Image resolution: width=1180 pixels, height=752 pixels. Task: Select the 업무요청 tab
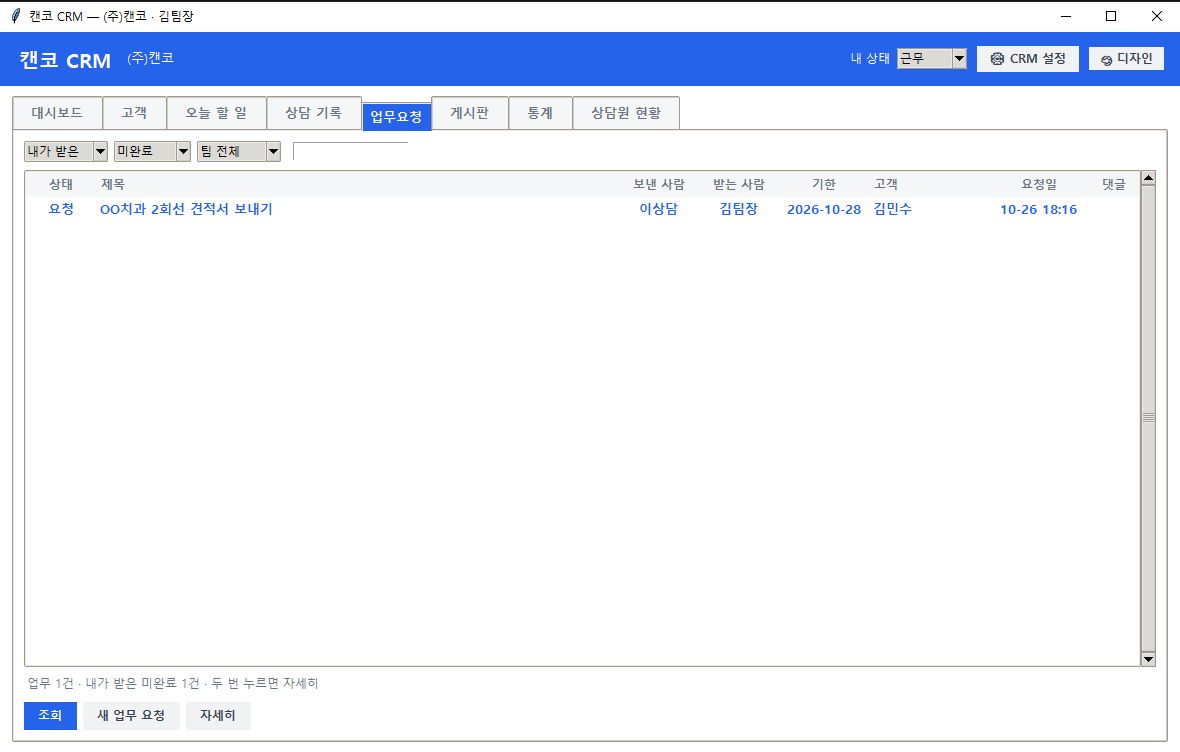point(397,116)
